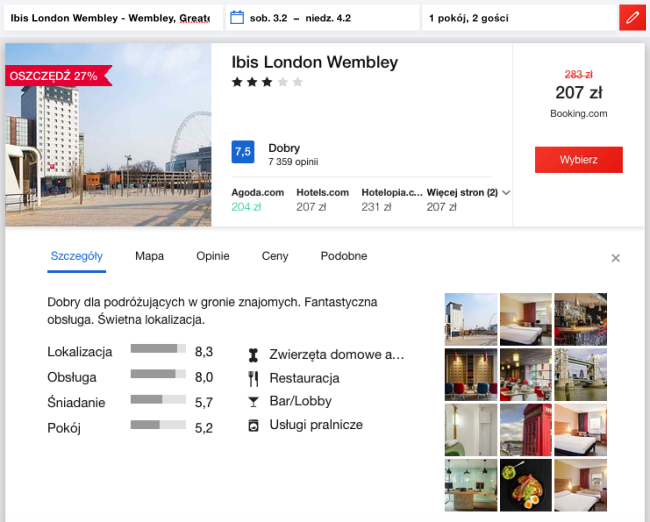Open the twin beds room thumbnail in top row
The height and width of the screenshot is (522, 650).
526,319
